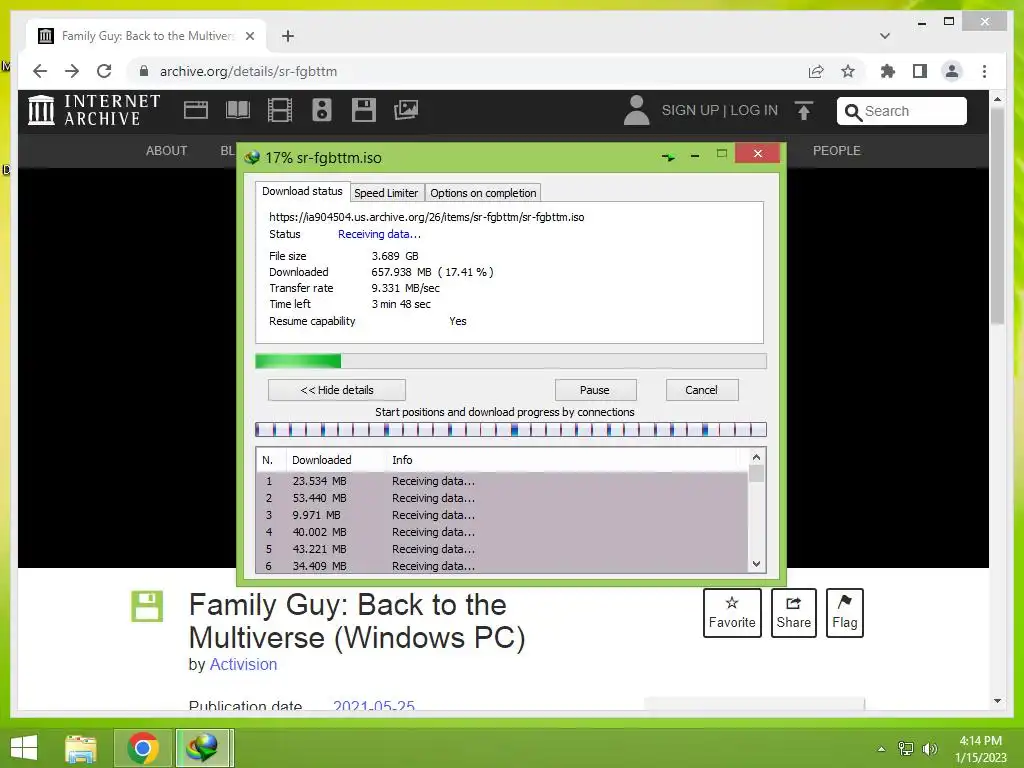The width and height of the screenshot is (1024, 768).
Task: Open Chrome tab search chevron
Action: pyautogui.click(x=885, y=36)
